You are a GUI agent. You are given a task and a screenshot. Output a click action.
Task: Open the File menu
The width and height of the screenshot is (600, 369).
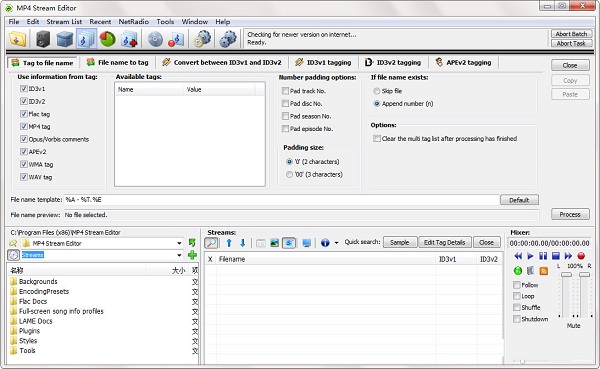point(14,22)
